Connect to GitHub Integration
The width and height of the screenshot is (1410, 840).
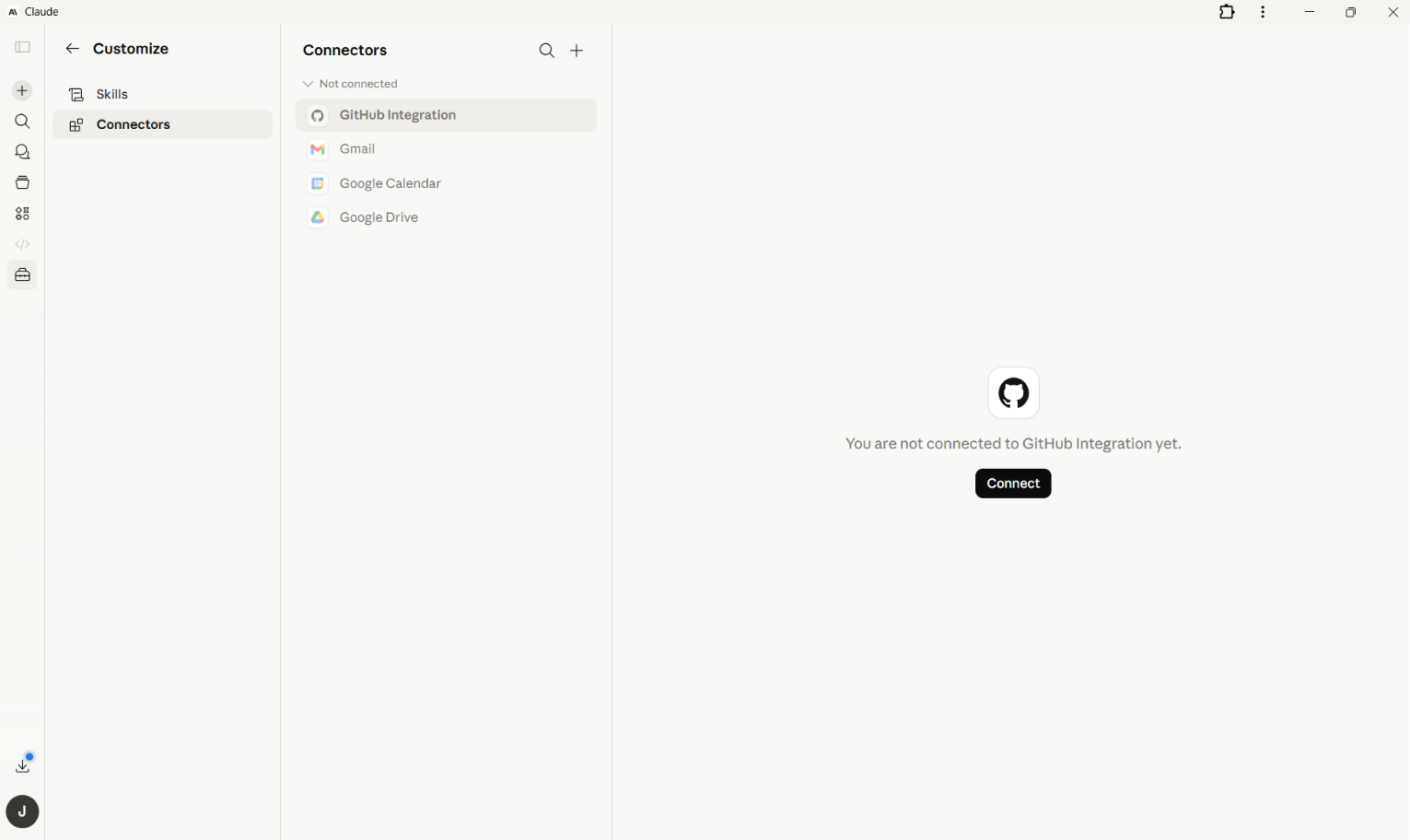click(x=1013, y=484)
